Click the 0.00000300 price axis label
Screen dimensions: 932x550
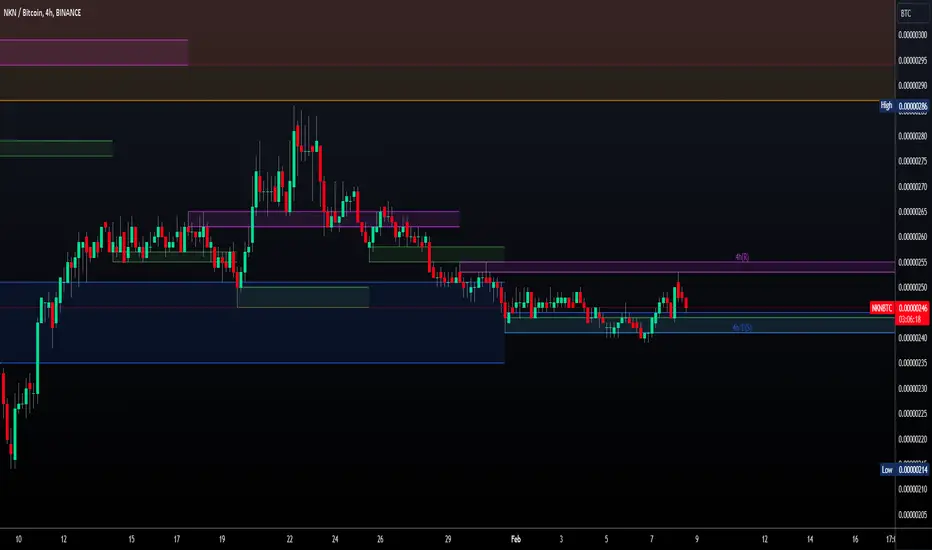point(912,35)
